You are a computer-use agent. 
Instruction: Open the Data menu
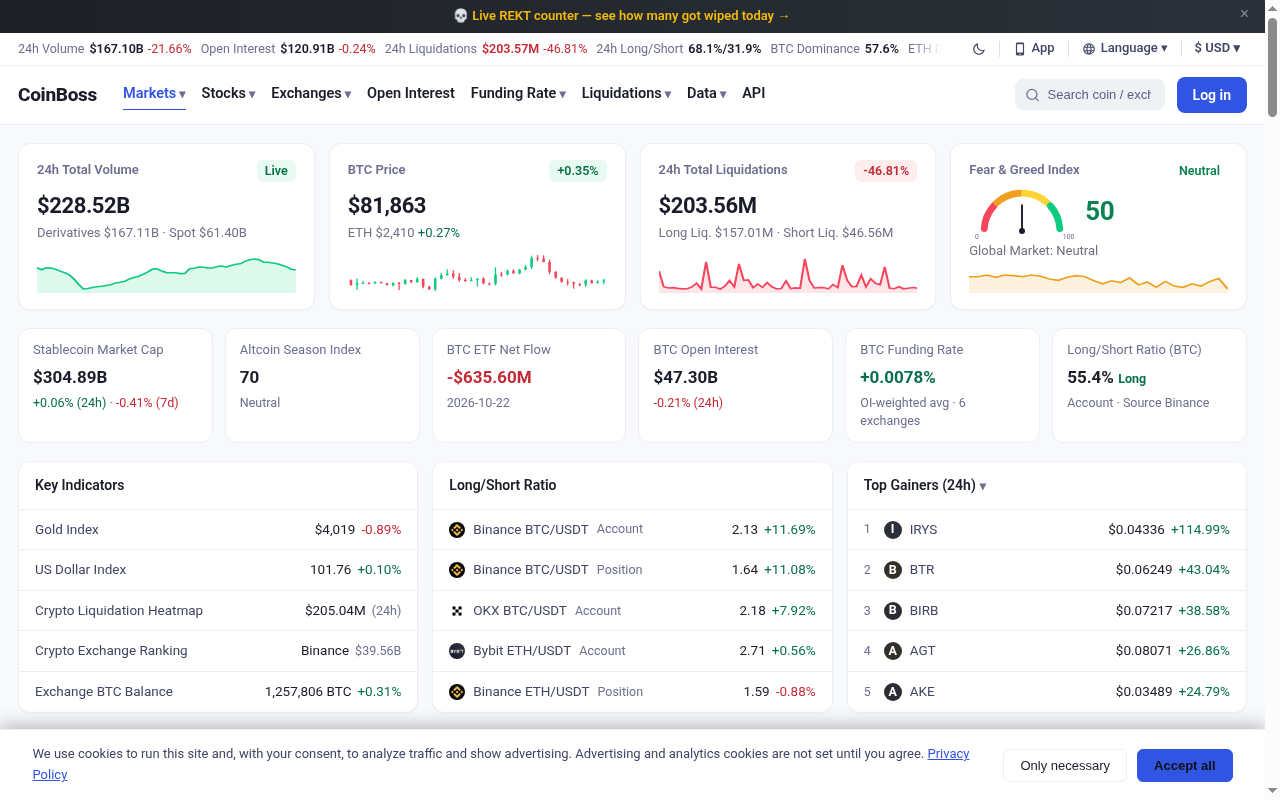[706, 93]
